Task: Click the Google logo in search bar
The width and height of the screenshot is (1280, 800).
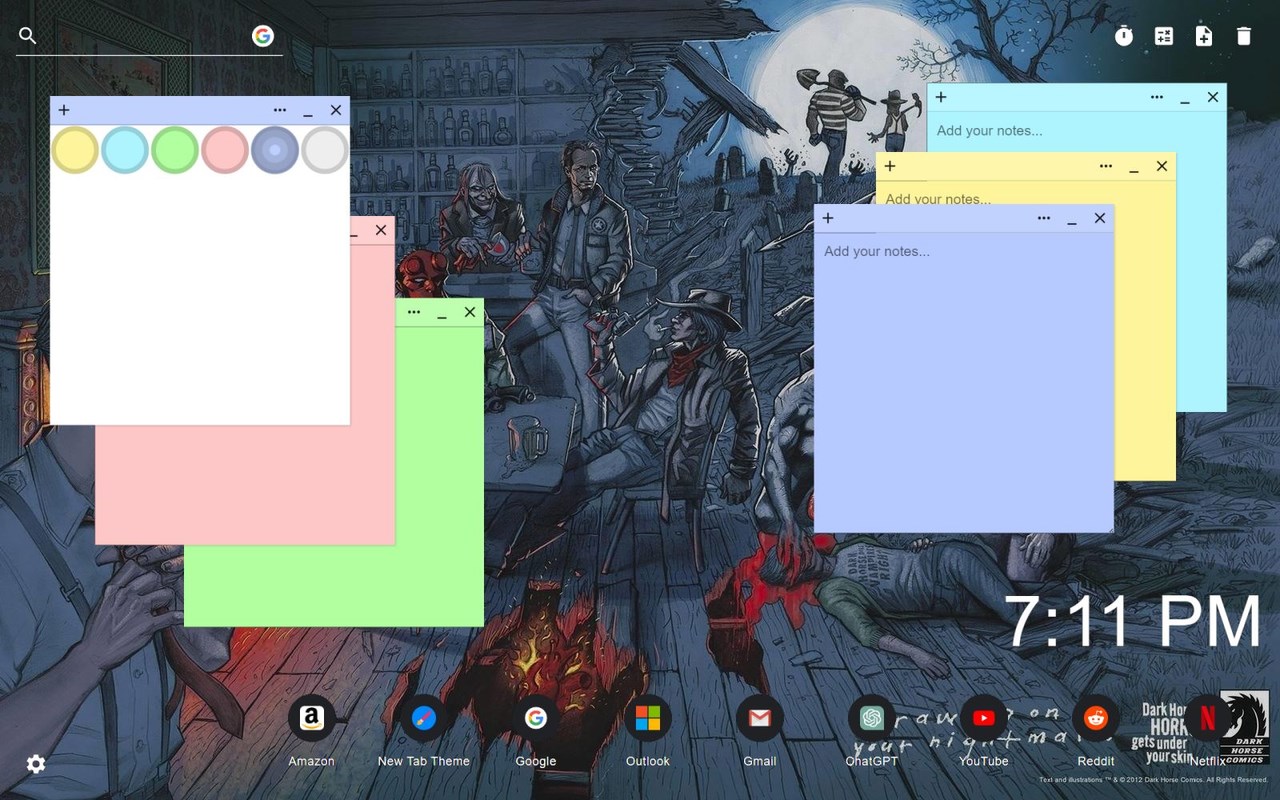Action: pos(263,36)
